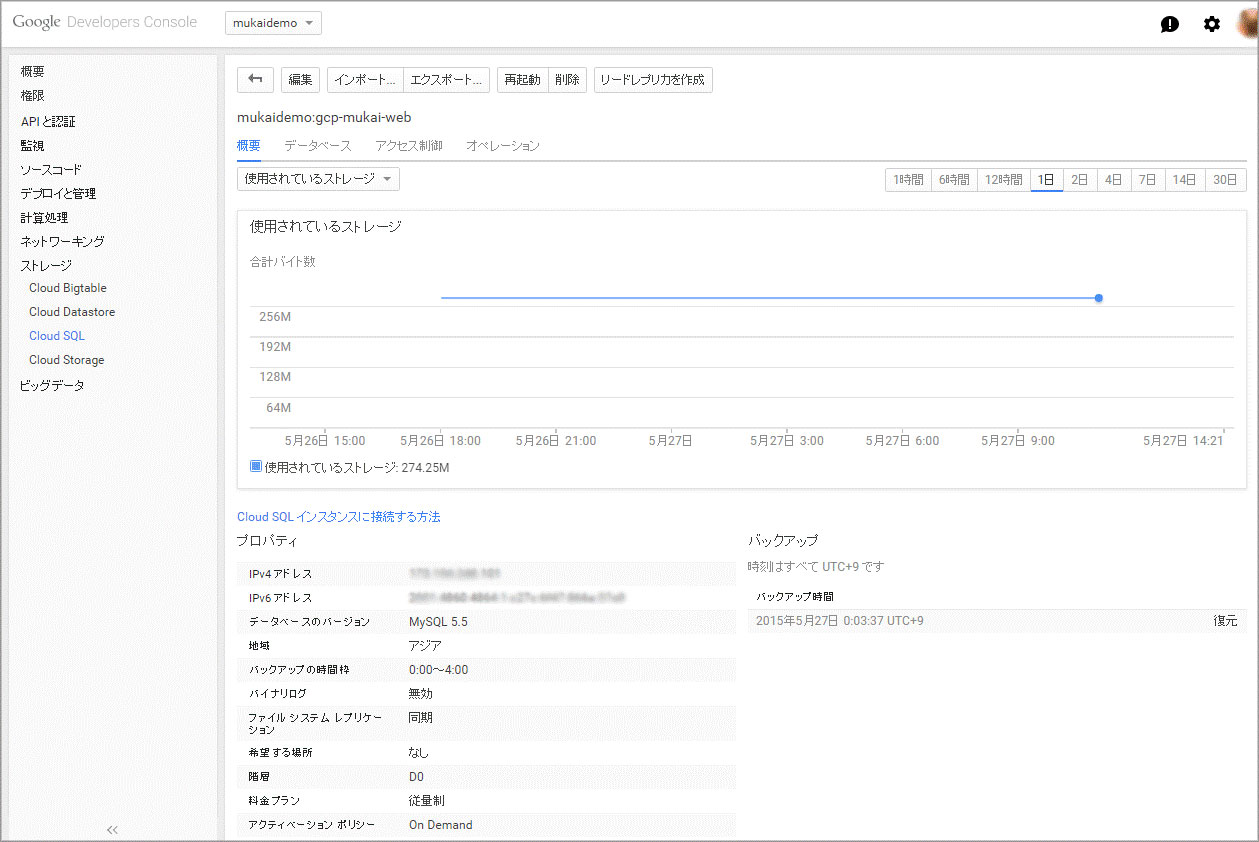
Task: Click the 無効 binary log value
Action: click(421, 694)
